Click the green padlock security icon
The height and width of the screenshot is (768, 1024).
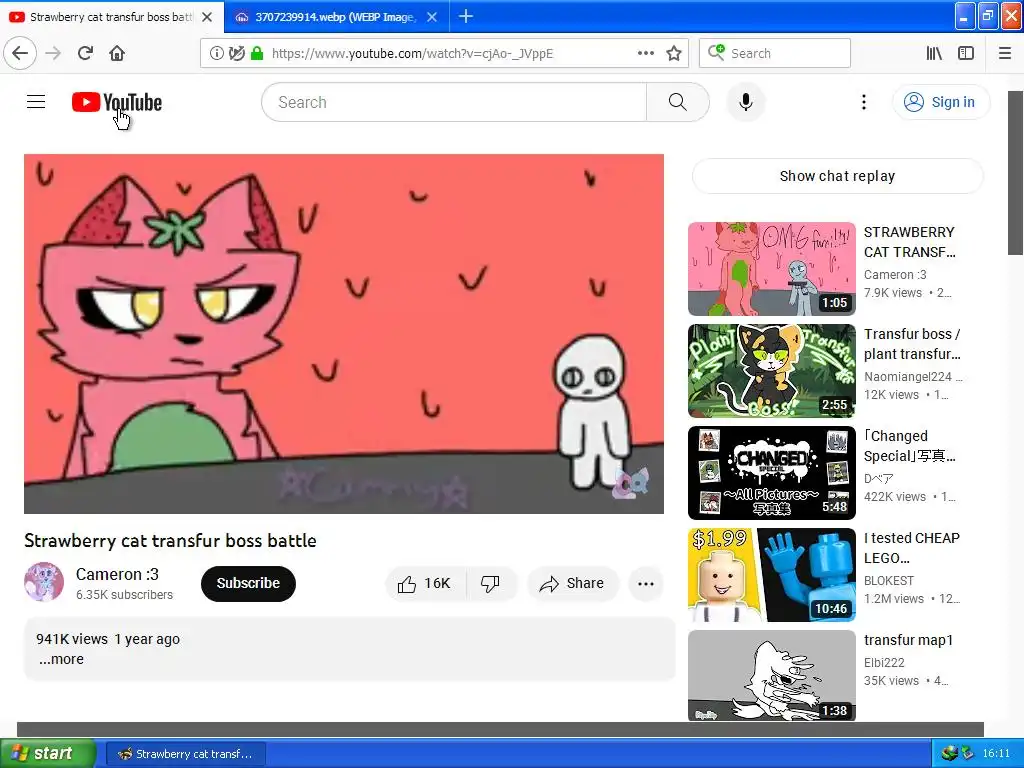(257, 54)
